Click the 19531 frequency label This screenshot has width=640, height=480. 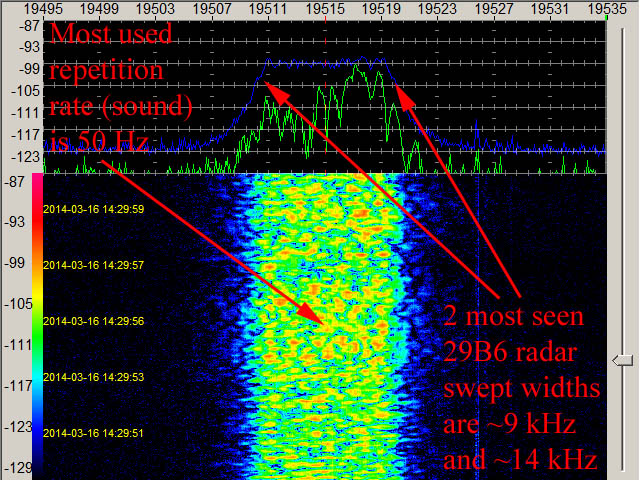point(550,9)
